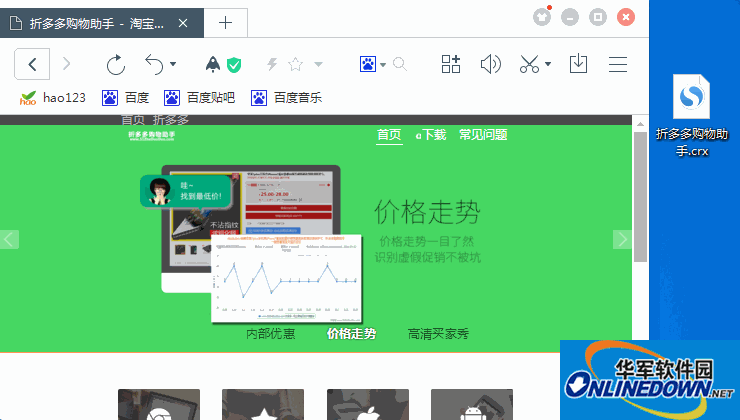Go back with the browser back arrow

coord(32,64)
